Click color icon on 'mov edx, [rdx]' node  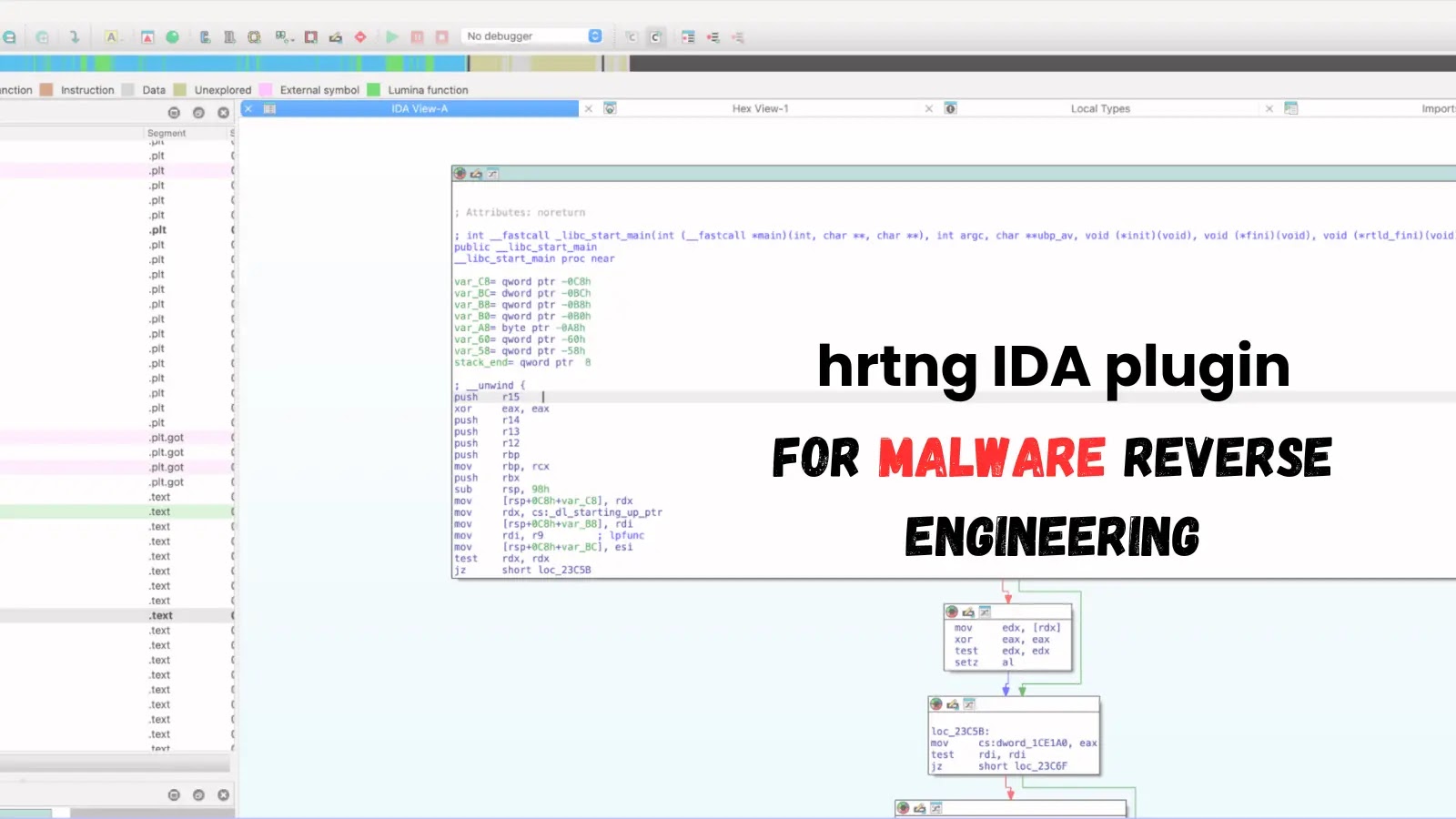point(952,612)
